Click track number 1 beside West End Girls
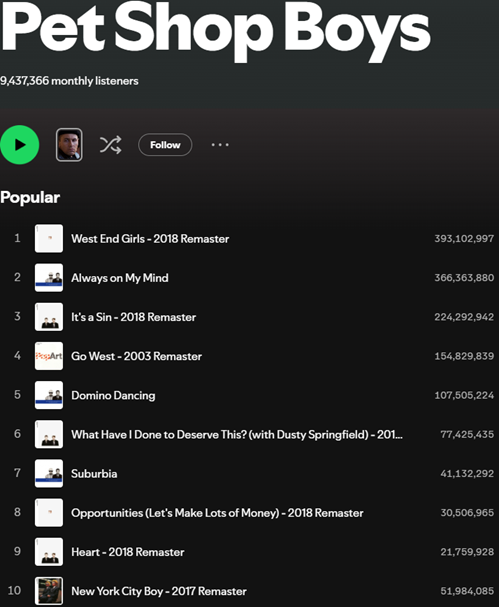Screen dimensions: 499x607 tap(17, 238)
